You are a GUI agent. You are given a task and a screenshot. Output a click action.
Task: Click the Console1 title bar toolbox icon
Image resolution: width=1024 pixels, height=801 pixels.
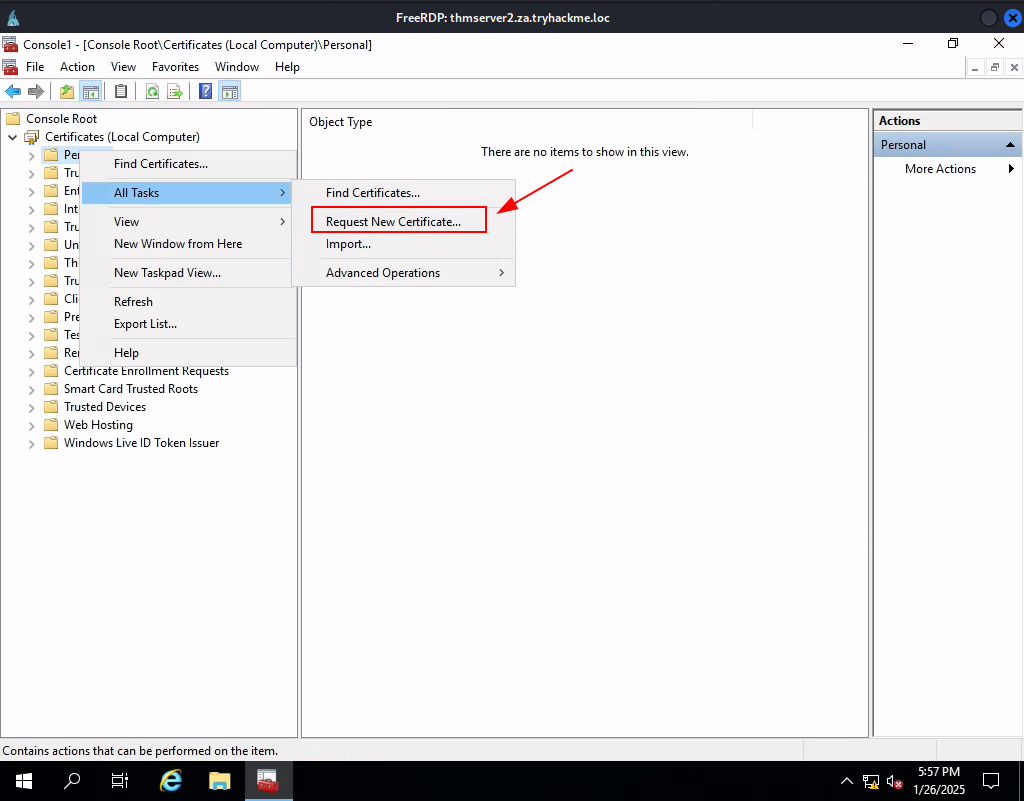point(10,44)
